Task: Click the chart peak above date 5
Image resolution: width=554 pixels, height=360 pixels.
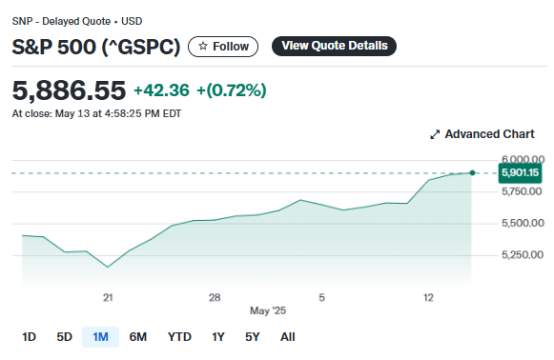Action: [300, 200]
